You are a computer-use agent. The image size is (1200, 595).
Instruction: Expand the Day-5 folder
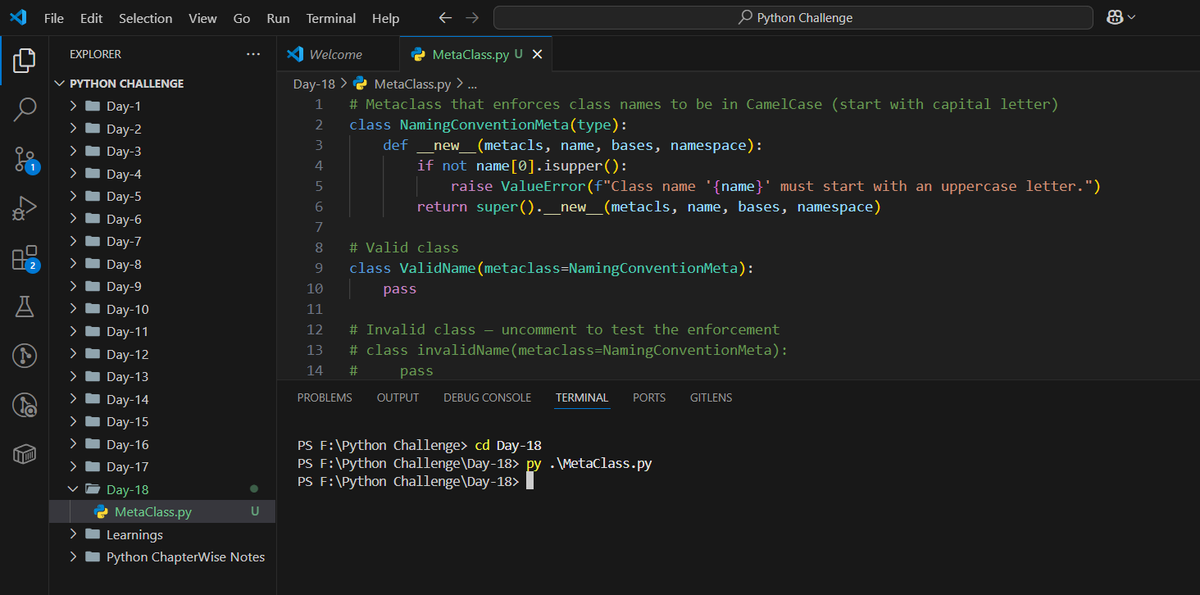coord(73,196)
